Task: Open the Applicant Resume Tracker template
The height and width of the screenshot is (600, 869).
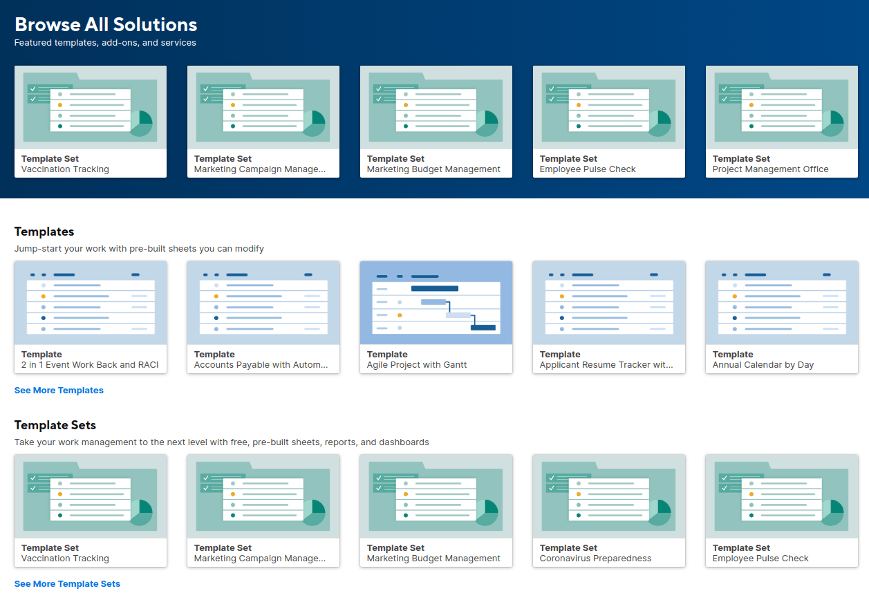Action: (609, 315)
